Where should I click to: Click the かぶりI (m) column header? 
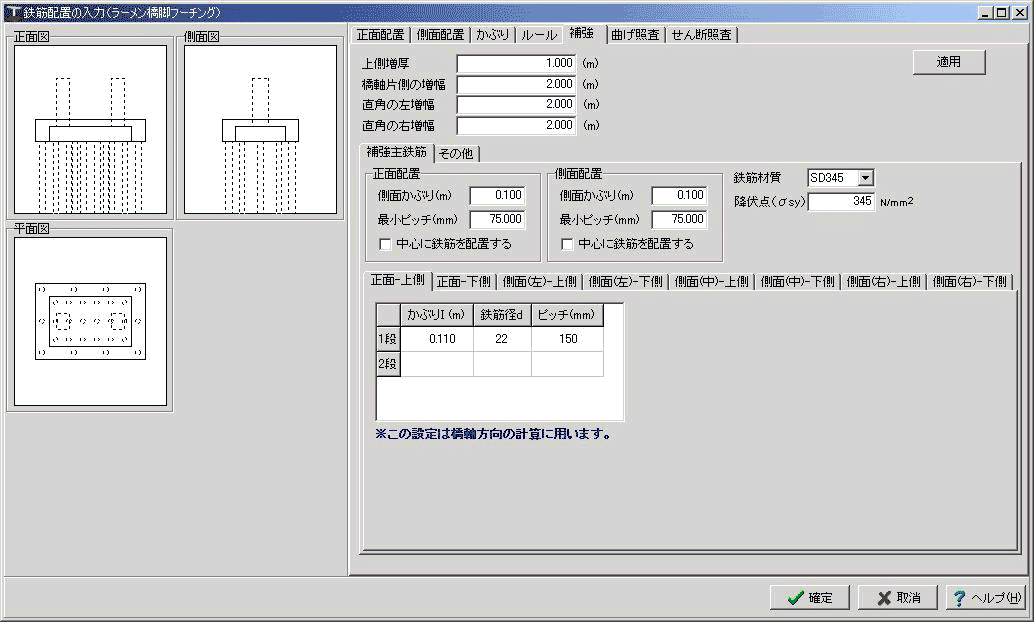click(437, 315)
